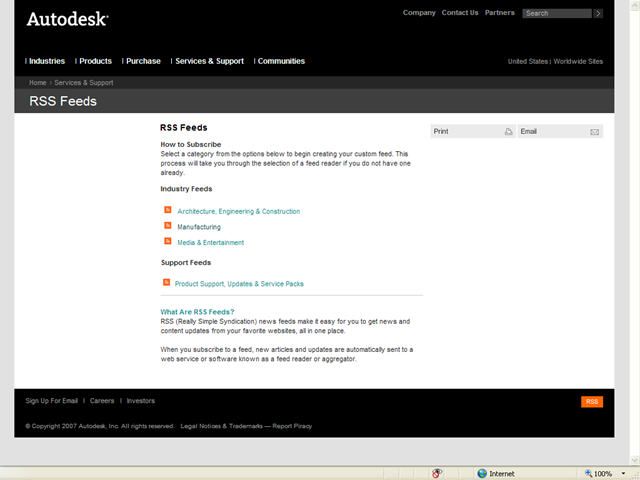Click the RSS icon beside Product Support
The image size is (640, 480).
(167, 282)
